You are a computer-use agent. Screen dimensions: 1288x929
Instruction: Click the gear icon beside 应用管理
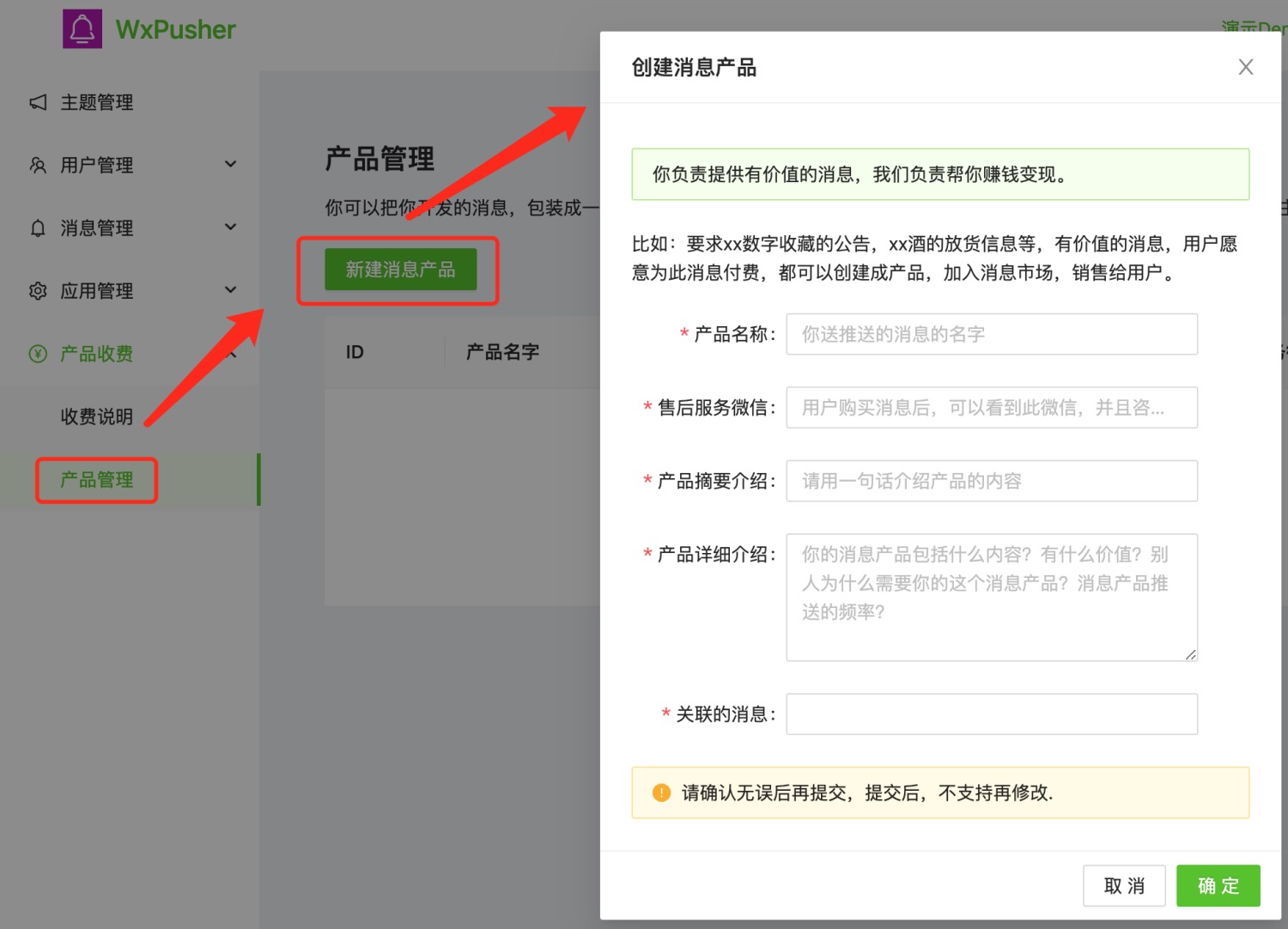tap(38, 290)
